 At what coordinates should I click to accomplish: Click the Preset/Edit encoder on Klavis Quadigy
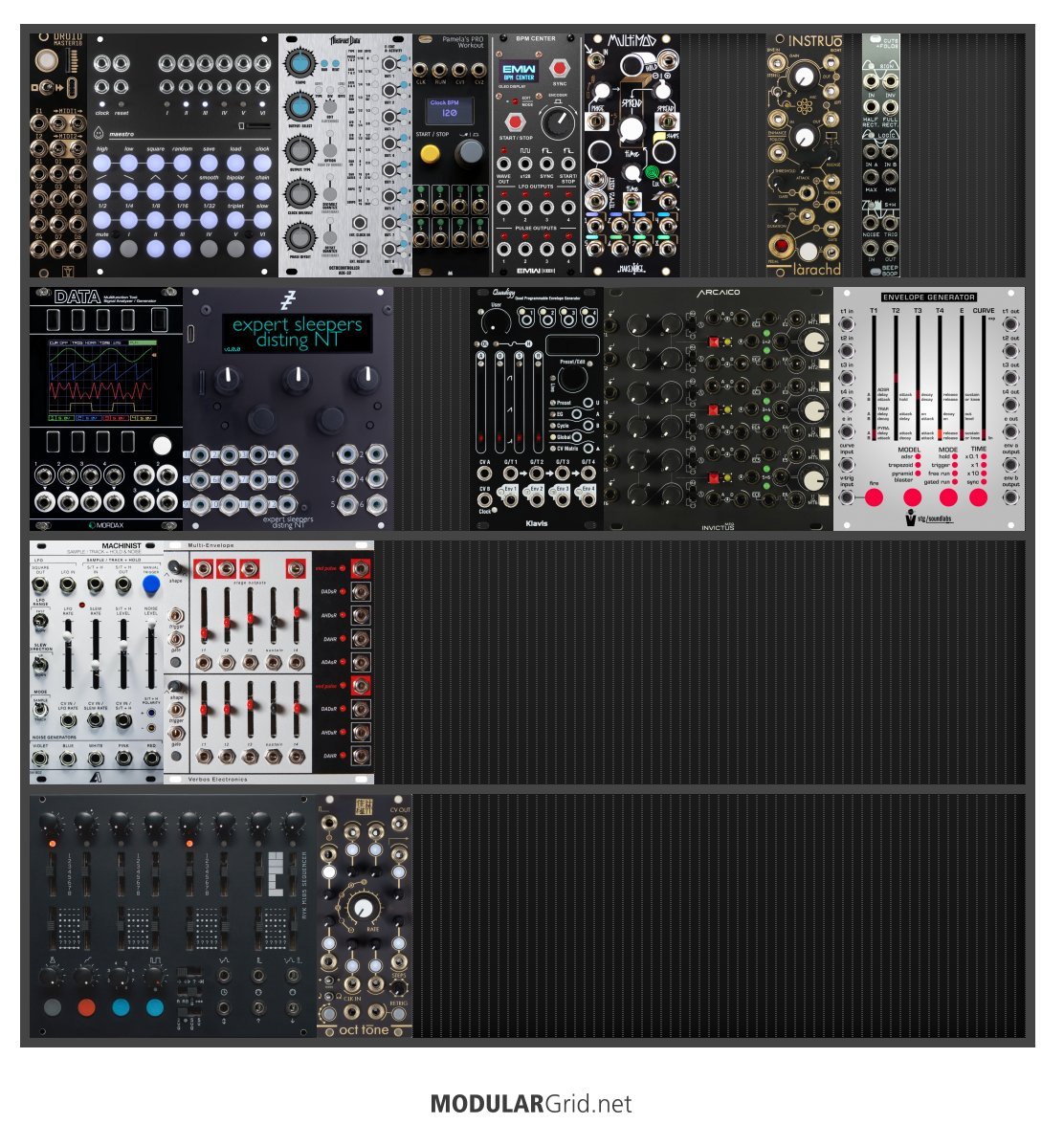571,379
